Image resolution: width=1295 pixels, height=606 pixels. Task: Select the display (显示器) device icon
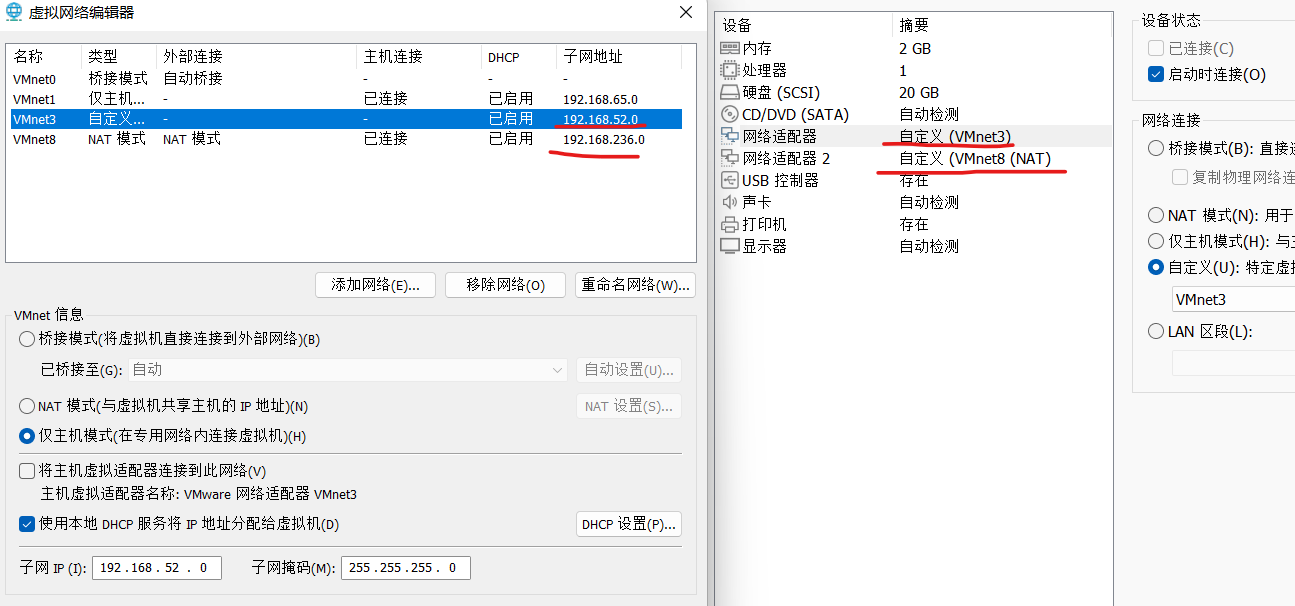tap(729, 246)
